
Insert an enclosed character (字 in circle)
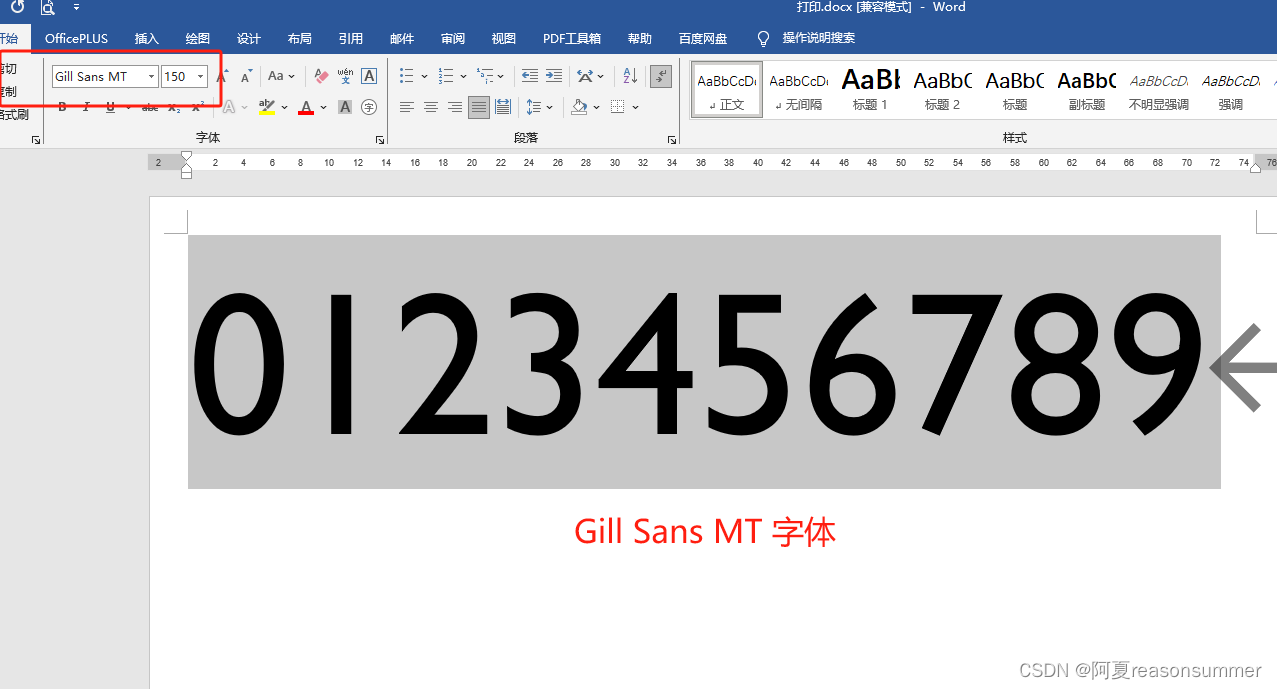click(x=369, y=107)
